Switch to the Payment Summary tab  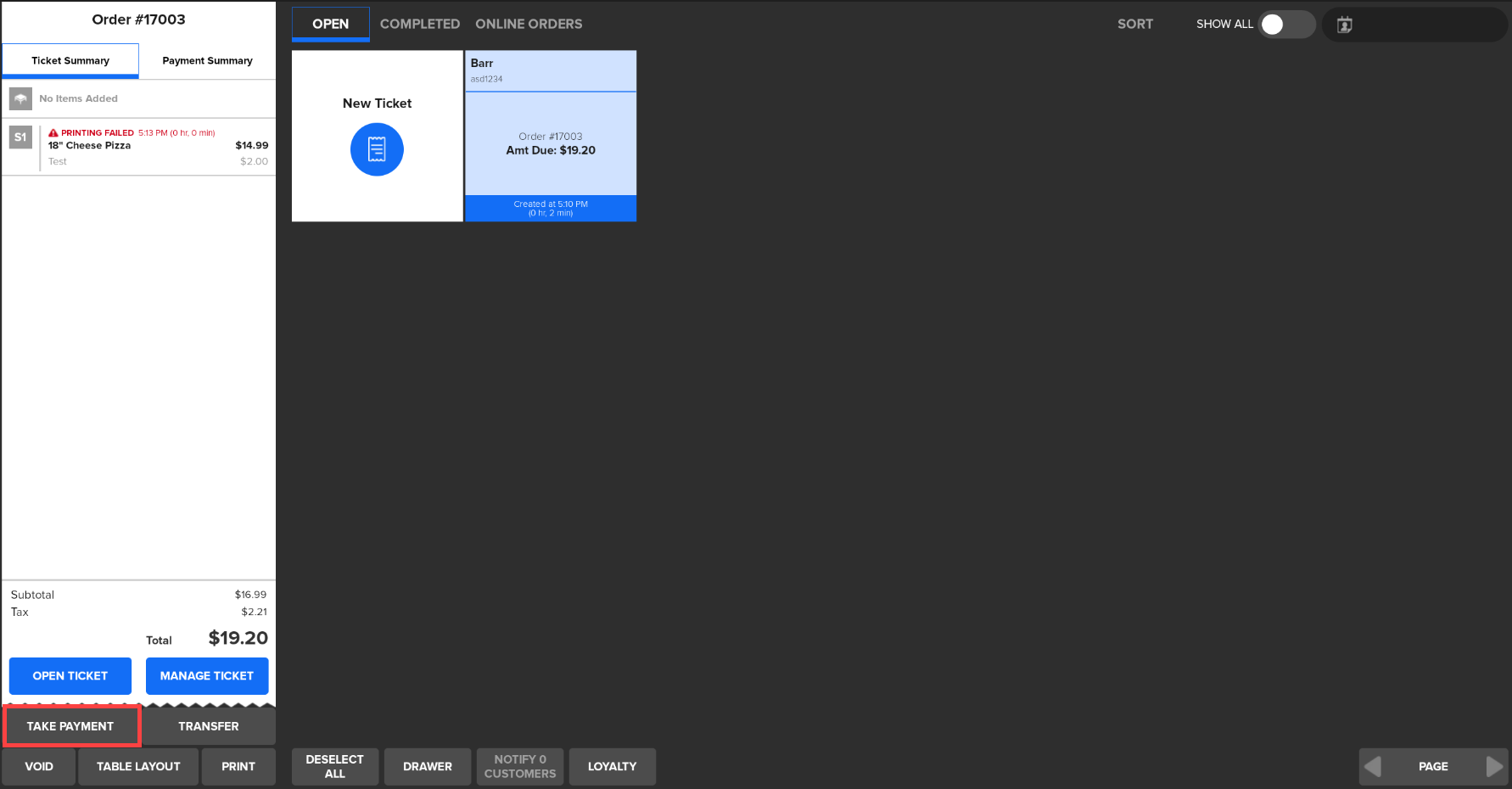pyautogui.click(x=207, y=61)
